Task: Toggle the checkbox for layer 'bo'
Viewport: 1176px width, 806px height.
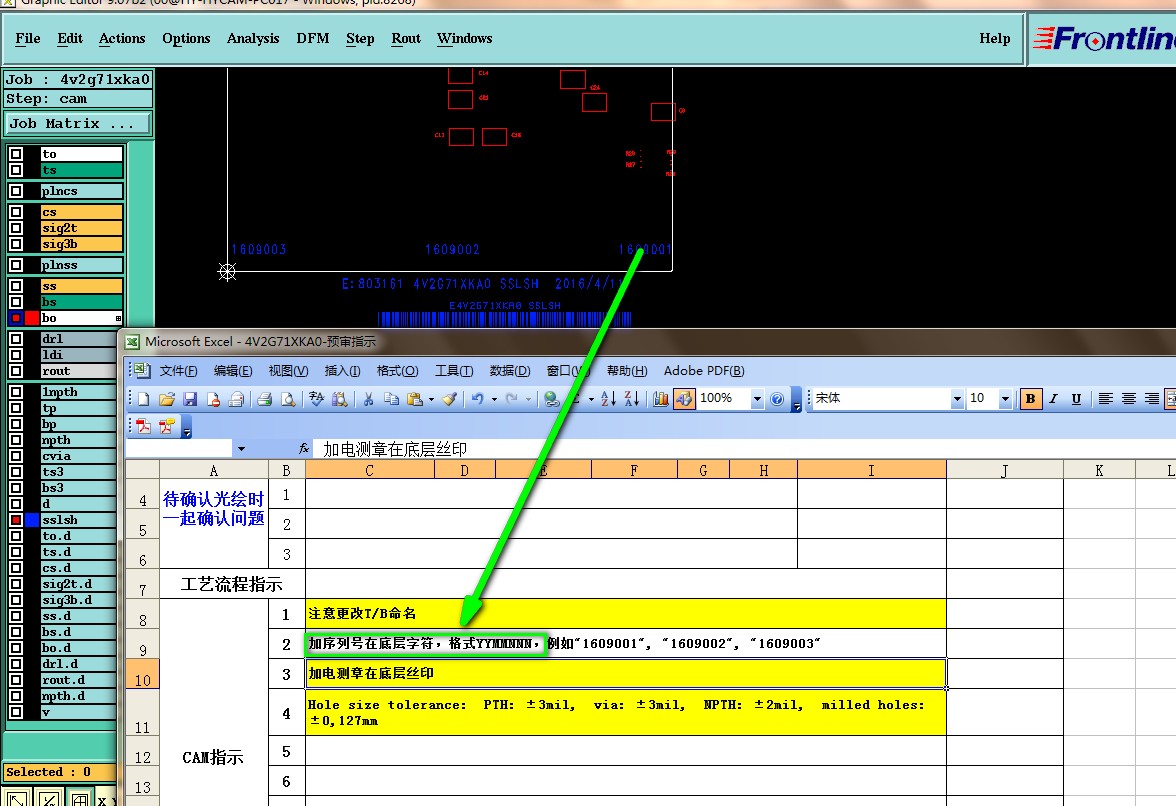Action: pyautogui.click(x=16, y=318)
